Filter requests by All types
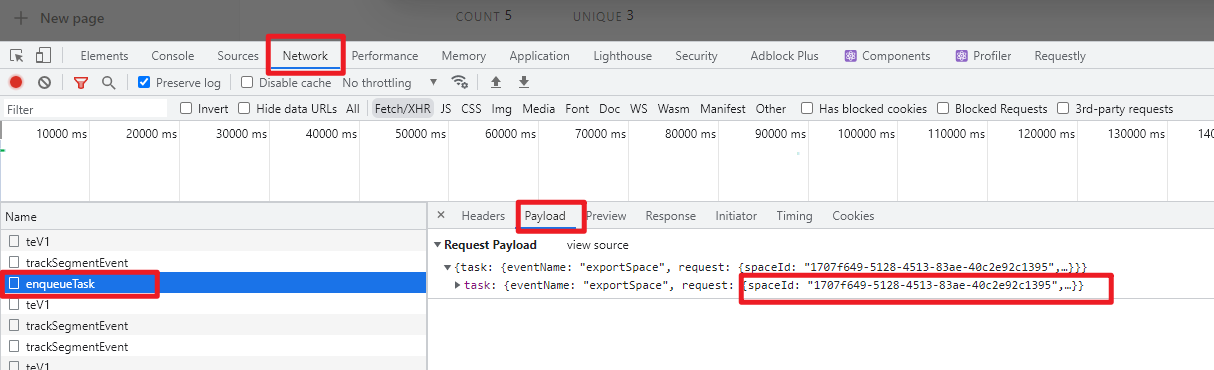The image size is (1214, 370). coord(353,109)
